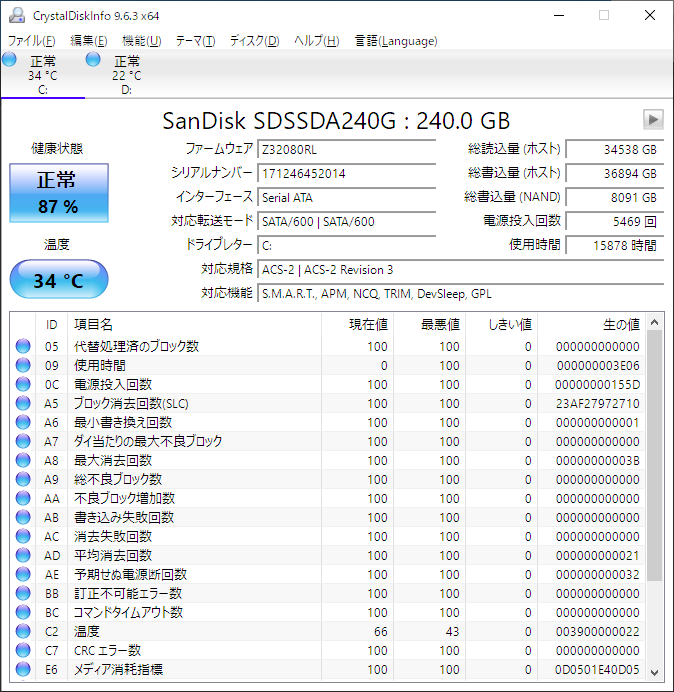Click the next disk arrow button
The image size is (674, 692).
tap(653, 119)
